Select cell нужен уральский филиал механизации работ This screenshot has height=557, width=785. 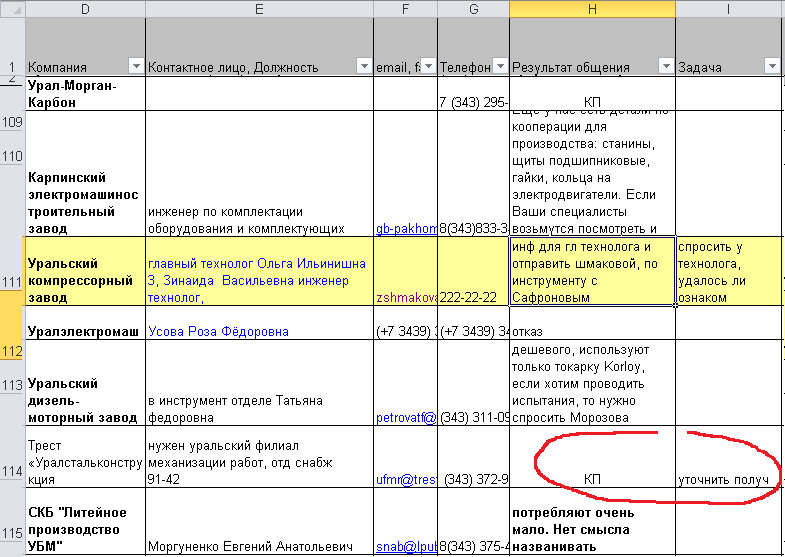tap(259, 457)
